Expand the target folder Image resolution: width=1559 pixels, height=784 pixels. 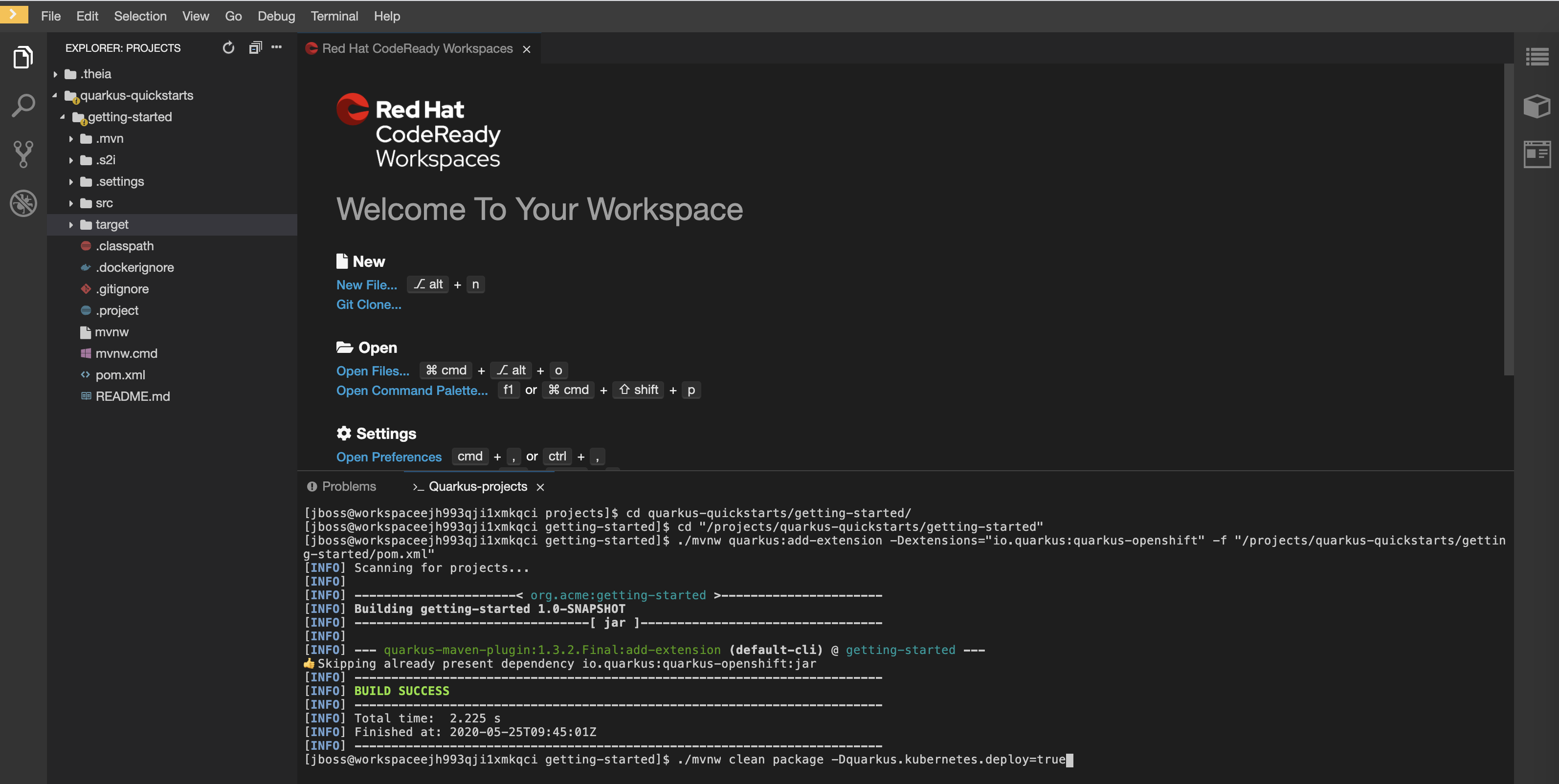[x=71, y=224]
